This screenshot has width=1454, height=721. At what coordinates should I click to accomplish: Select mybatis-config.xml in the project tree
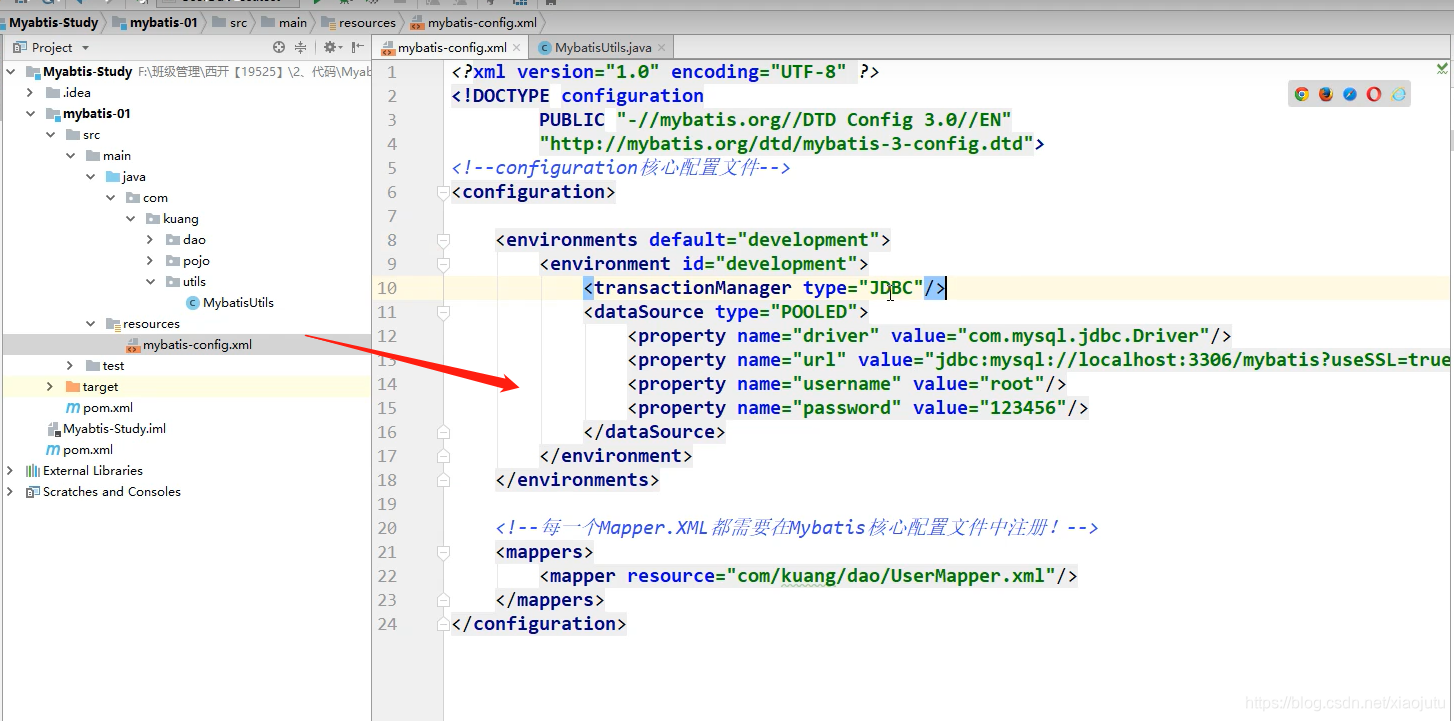tap(188, 344)
